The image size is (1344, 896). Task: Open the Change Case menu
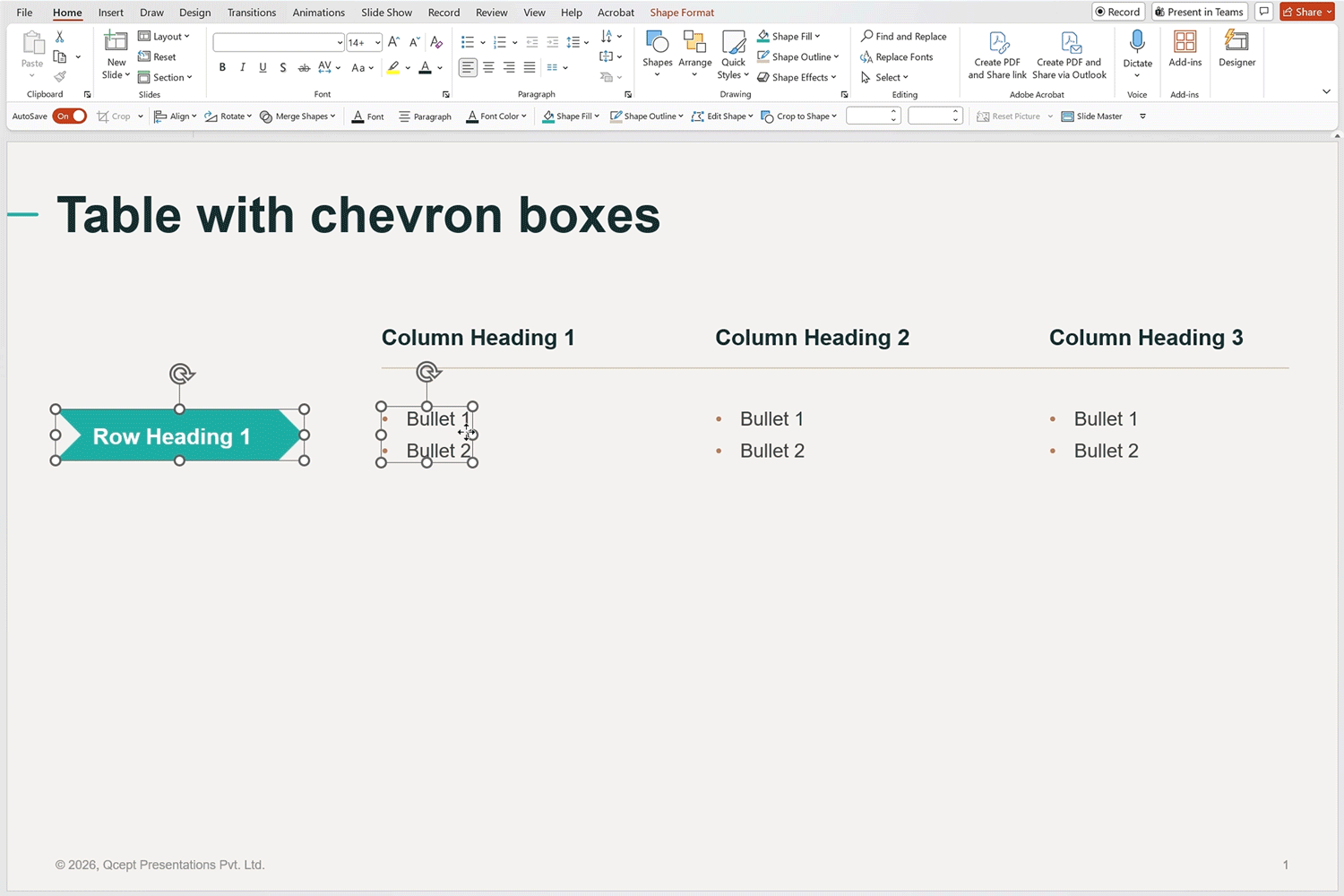click(x=360, y=67)
